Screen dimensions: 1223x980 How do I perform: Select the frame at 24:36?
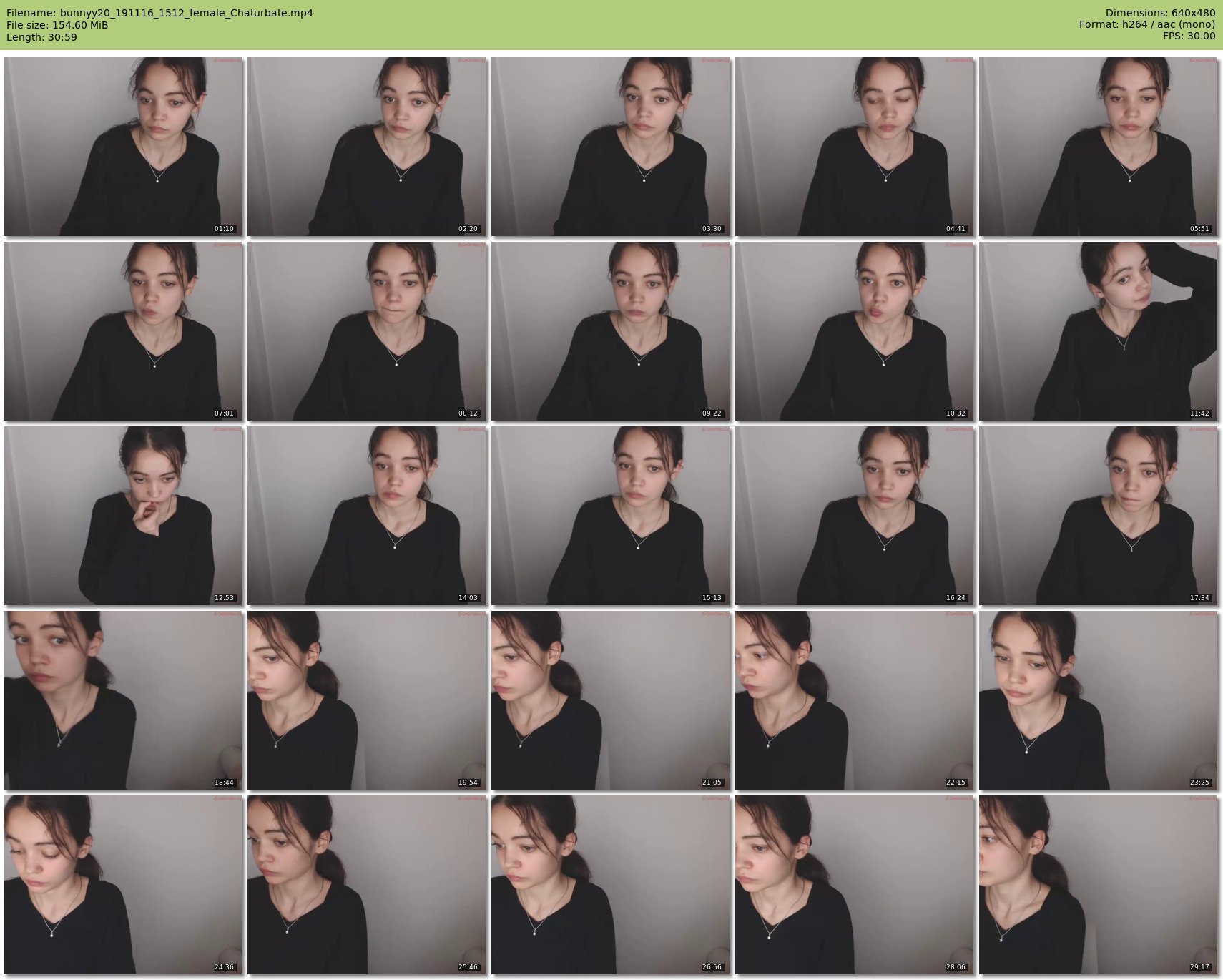point(122,885)
